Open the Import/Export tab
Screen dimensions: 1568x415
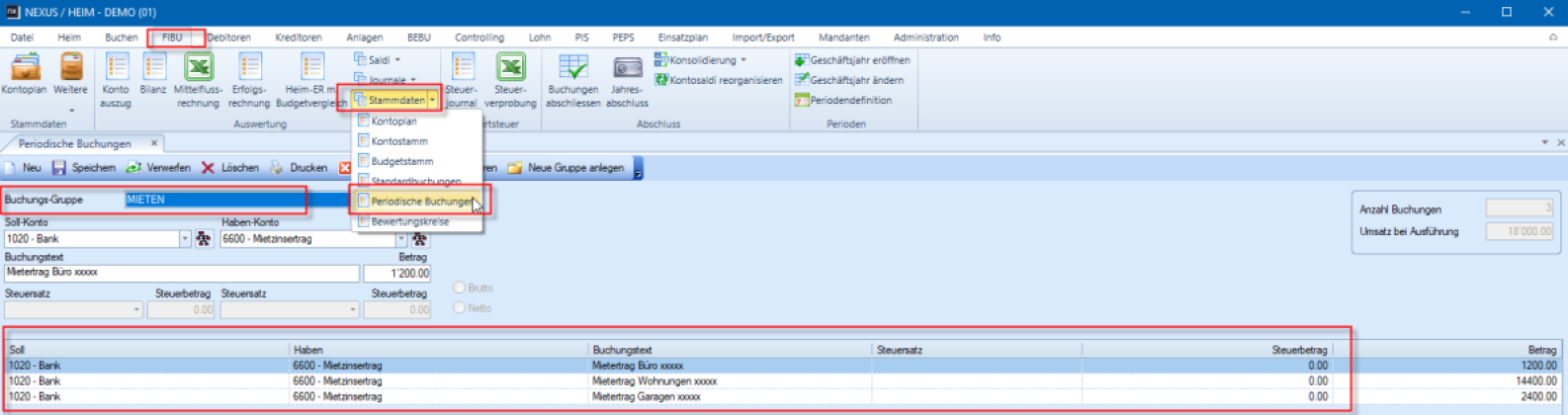tap(763, 38)
